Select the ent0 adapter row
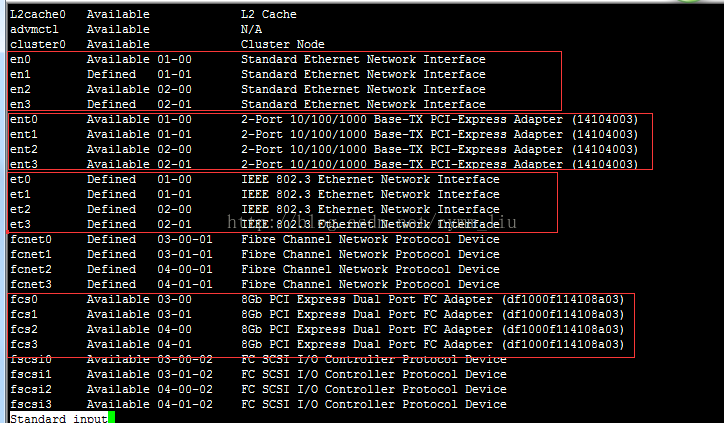 (x=324, y=120)
